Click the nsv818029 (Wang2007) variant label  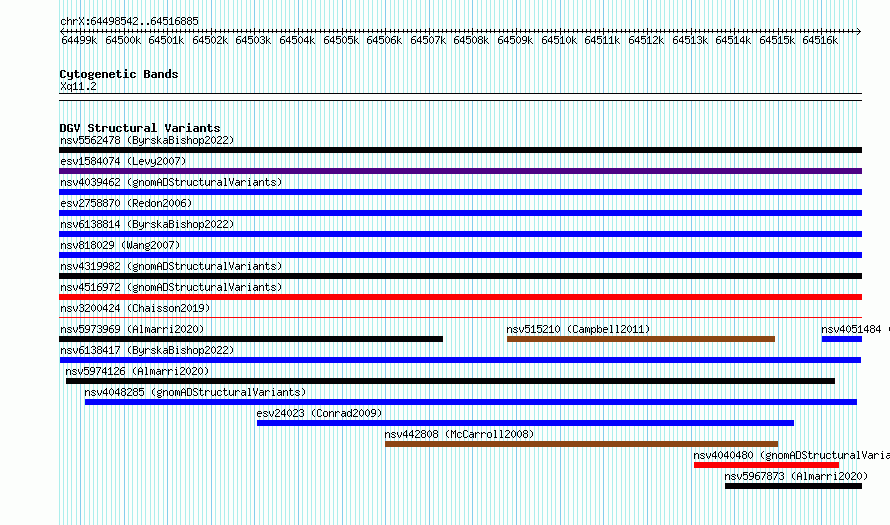tap(120, 245)
